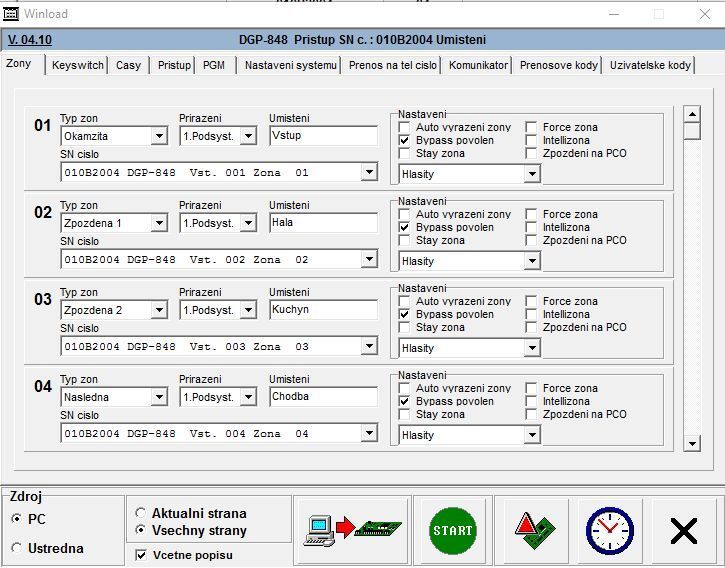The width and height of the screenshot is (725, 568).
Task: Select the Ustredna source radio button
Action: click(x=16, y=548)
